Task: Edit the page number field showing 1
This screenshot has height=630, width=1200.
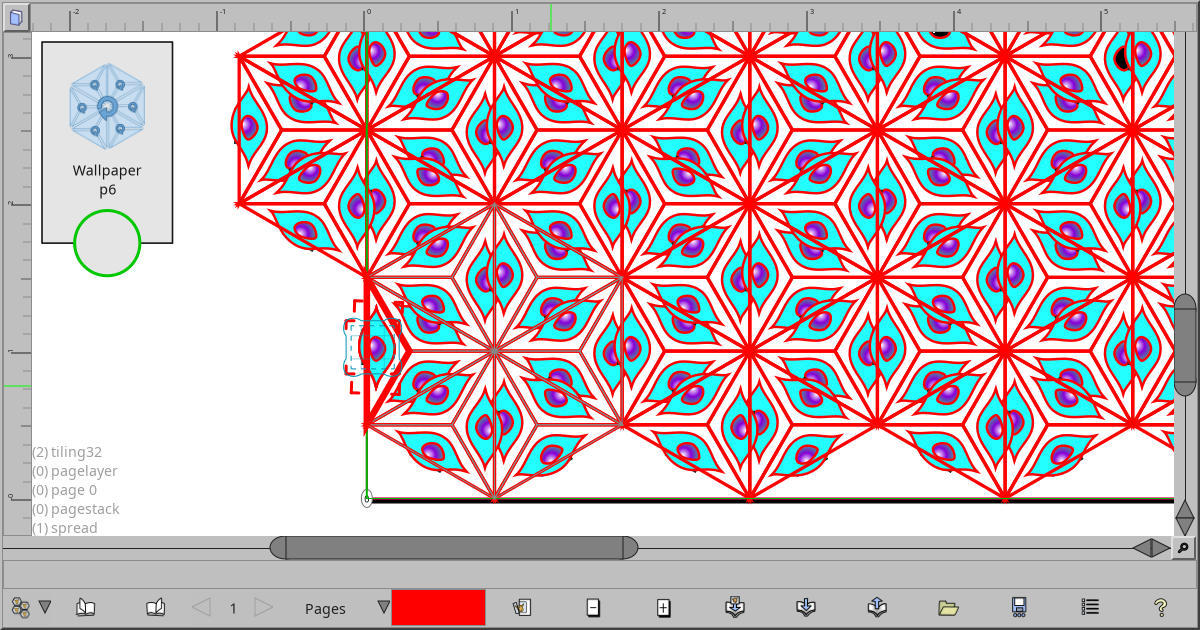Action: [x=231, y=607]
